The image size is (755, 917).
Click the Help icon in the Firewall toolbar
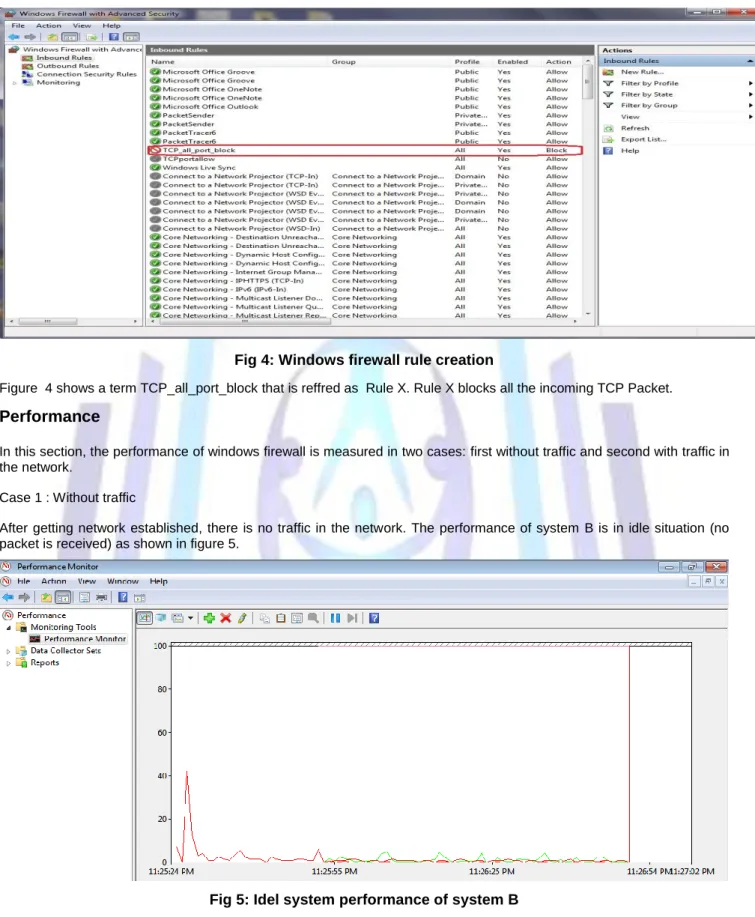113,36
